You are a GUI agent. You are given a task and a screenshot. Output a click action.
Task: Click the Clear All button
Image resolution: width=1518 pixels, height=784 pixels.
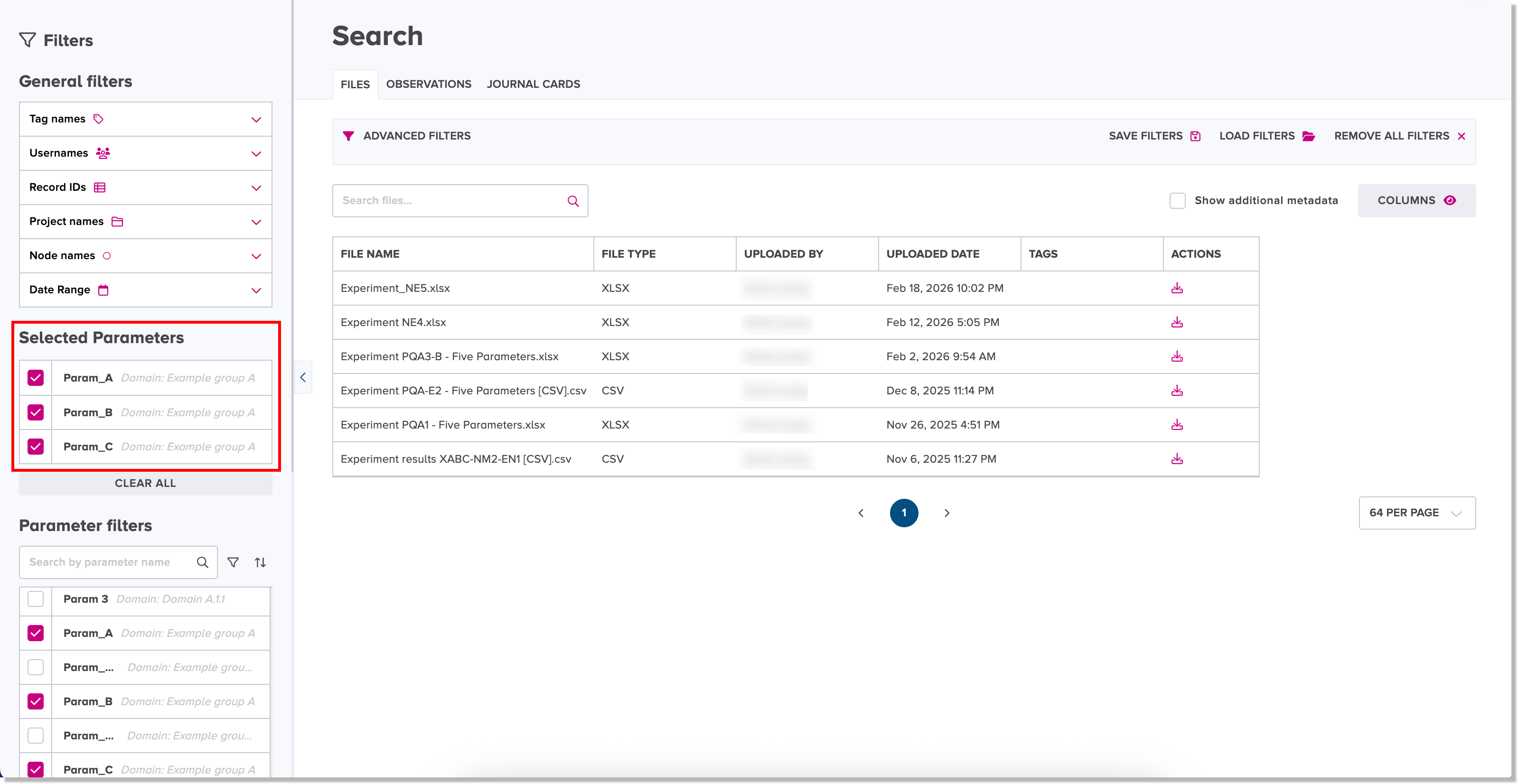tap(146, 483)
